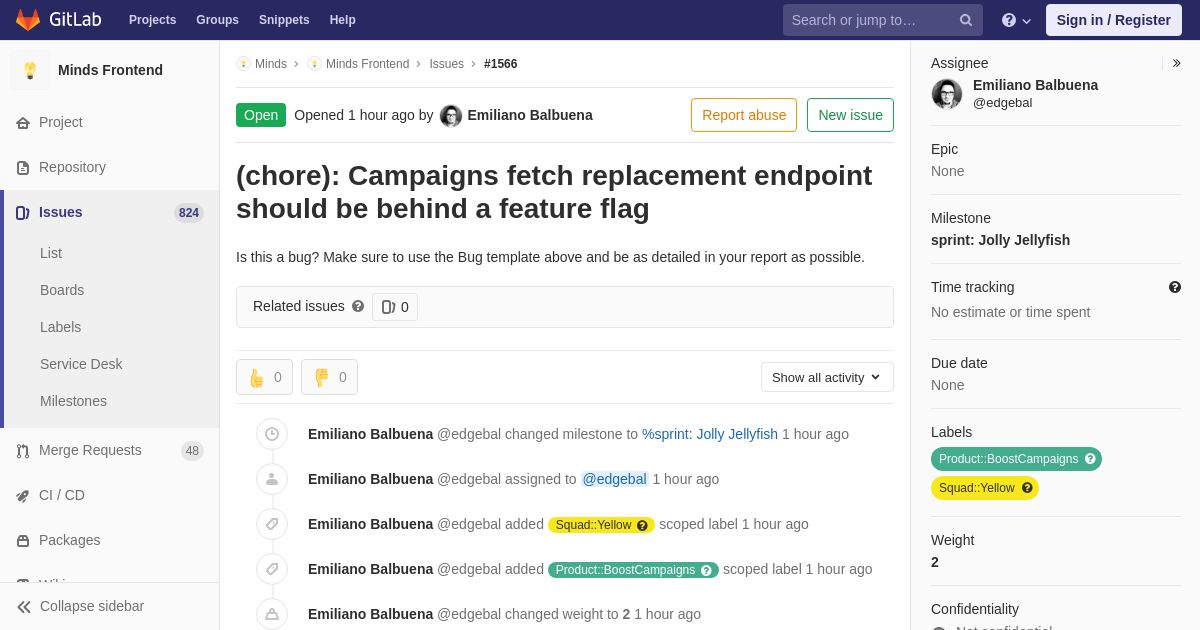Click the Minds Frontend project title in sidebar

tap(110, 70)
